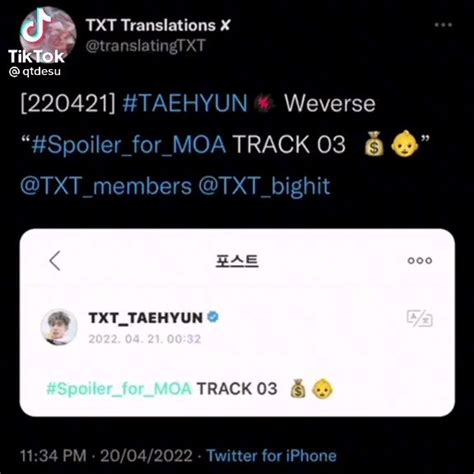
Task: Open the @translatingTXT handle
Action: tap(145, 46)
